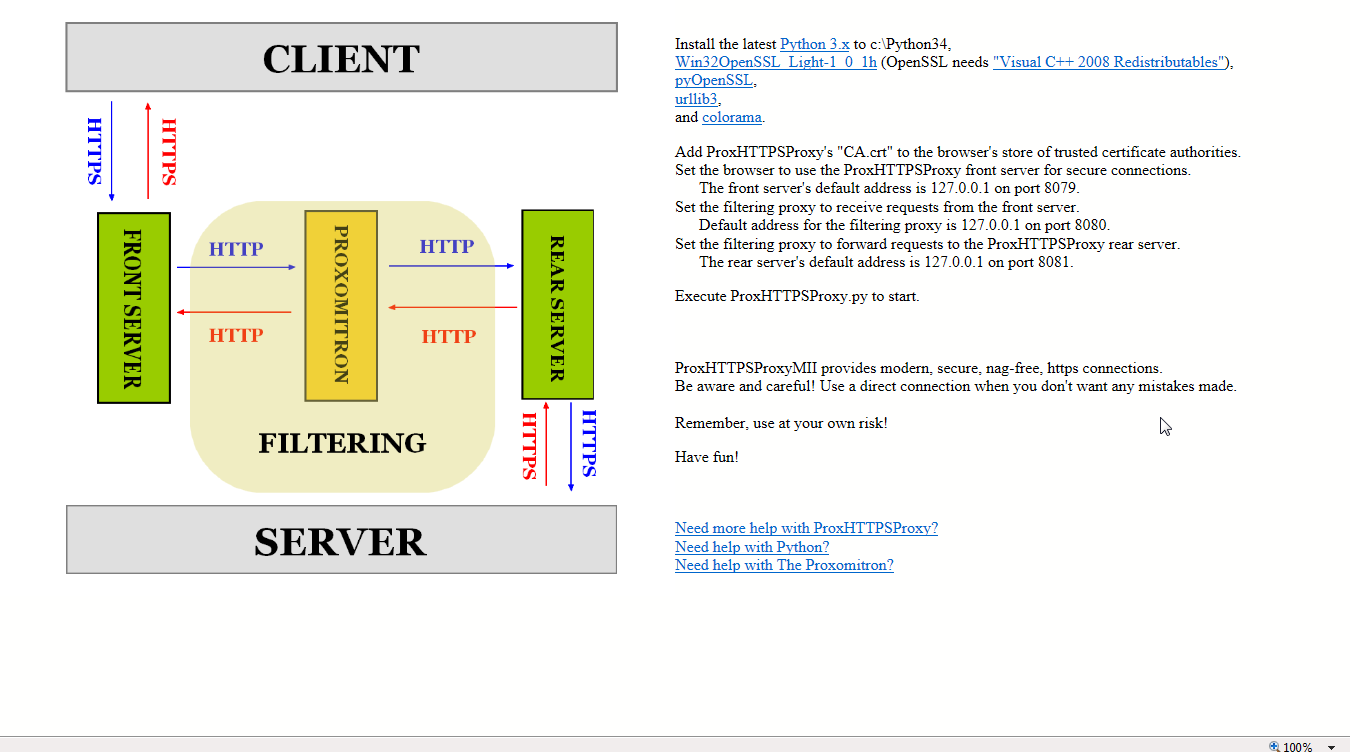Viewport: 1350px width, 752px height.
Task: Click the red HTTPS label above SERVER
Action: 530,445
